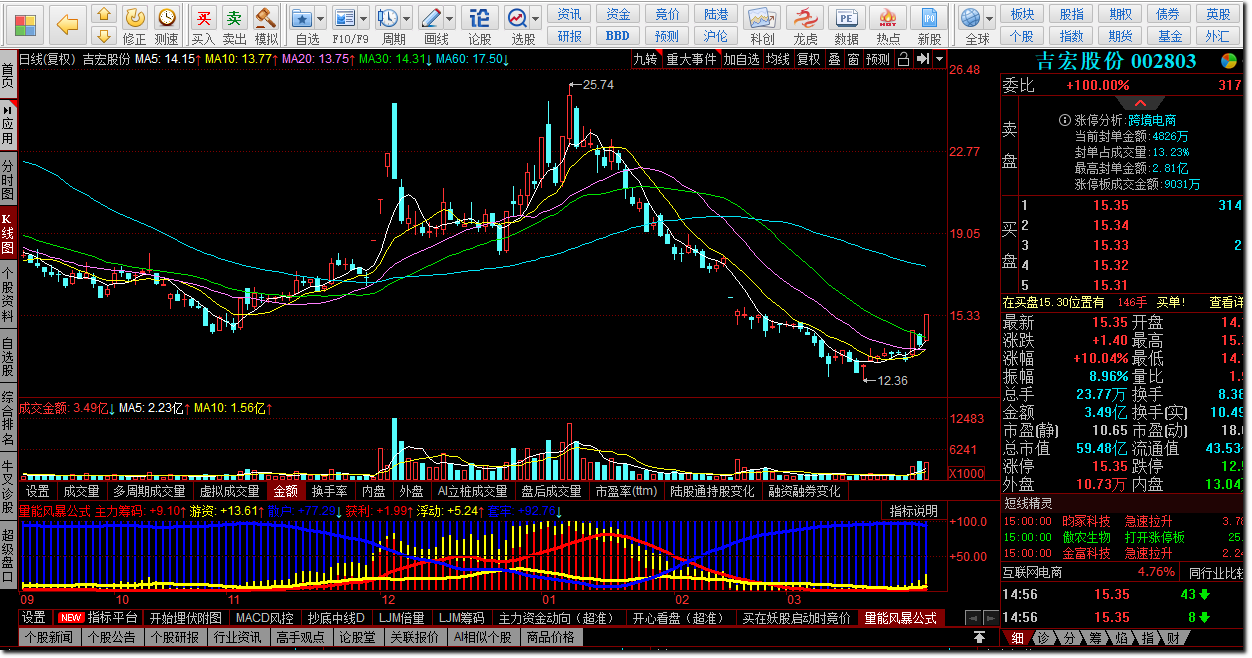The width and height of the screenshot is (1252, 658).
Task: Open the 数据 PE data icon
Action: point(846,18)
